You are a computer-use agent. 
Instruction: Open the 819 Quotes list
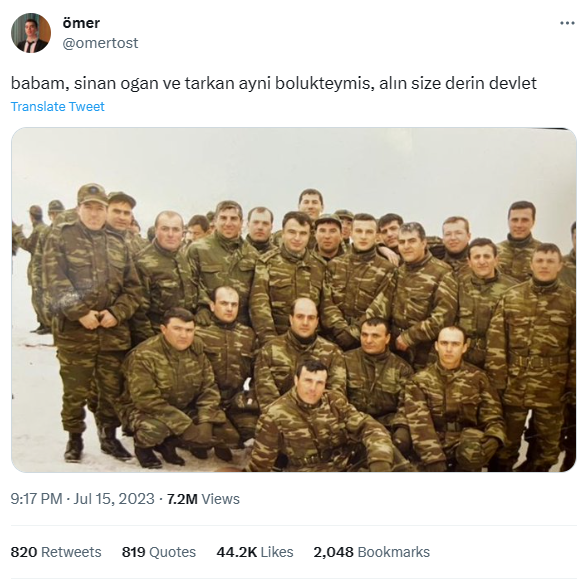159,552
